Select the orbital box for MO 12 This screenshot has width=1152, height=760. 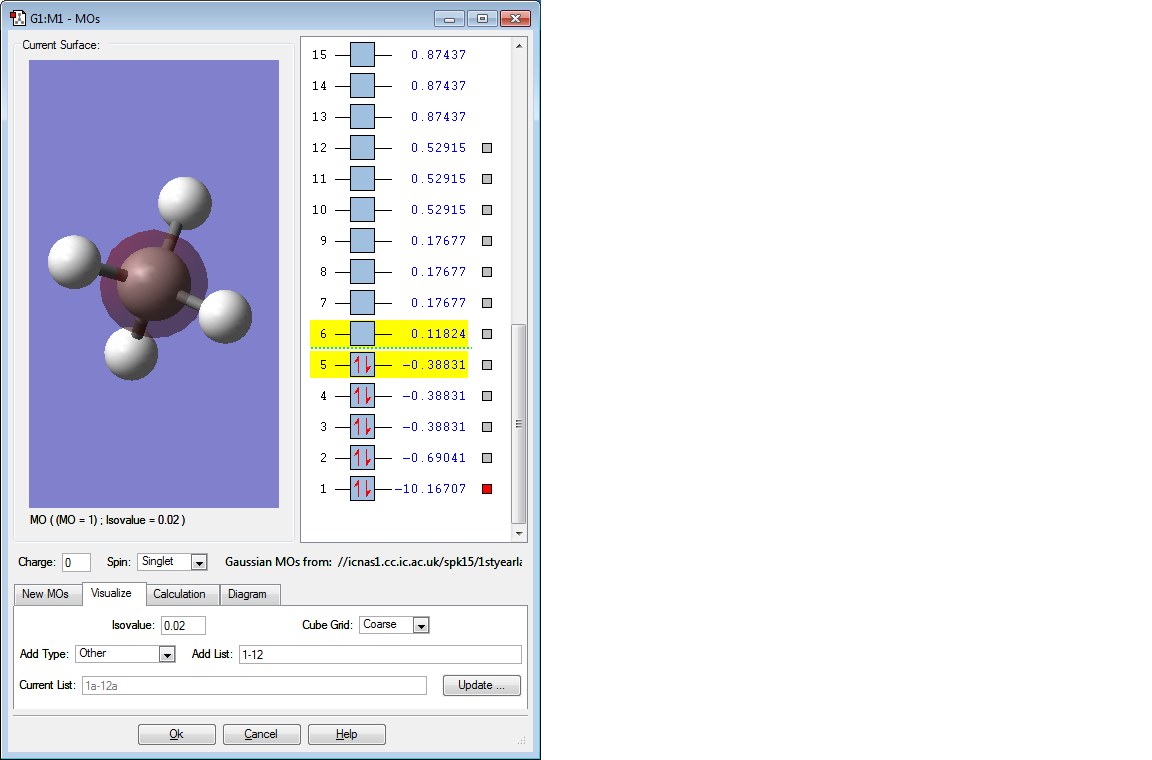click(362, 148)
